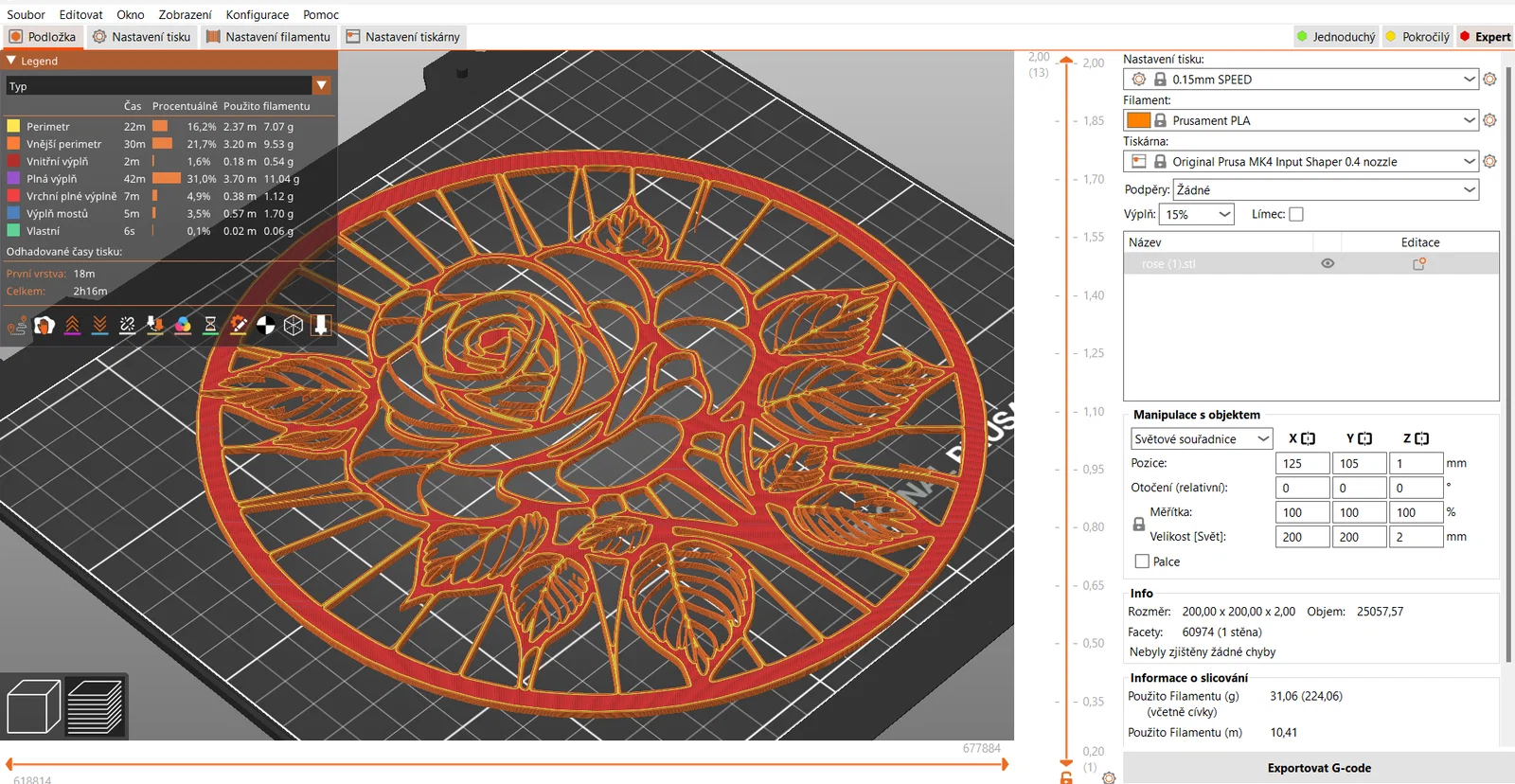This screenshot has width=1515, height=784.
Task: Toggle custom G-code visibility (gear pencil icon)
Action: coord(239,326)
